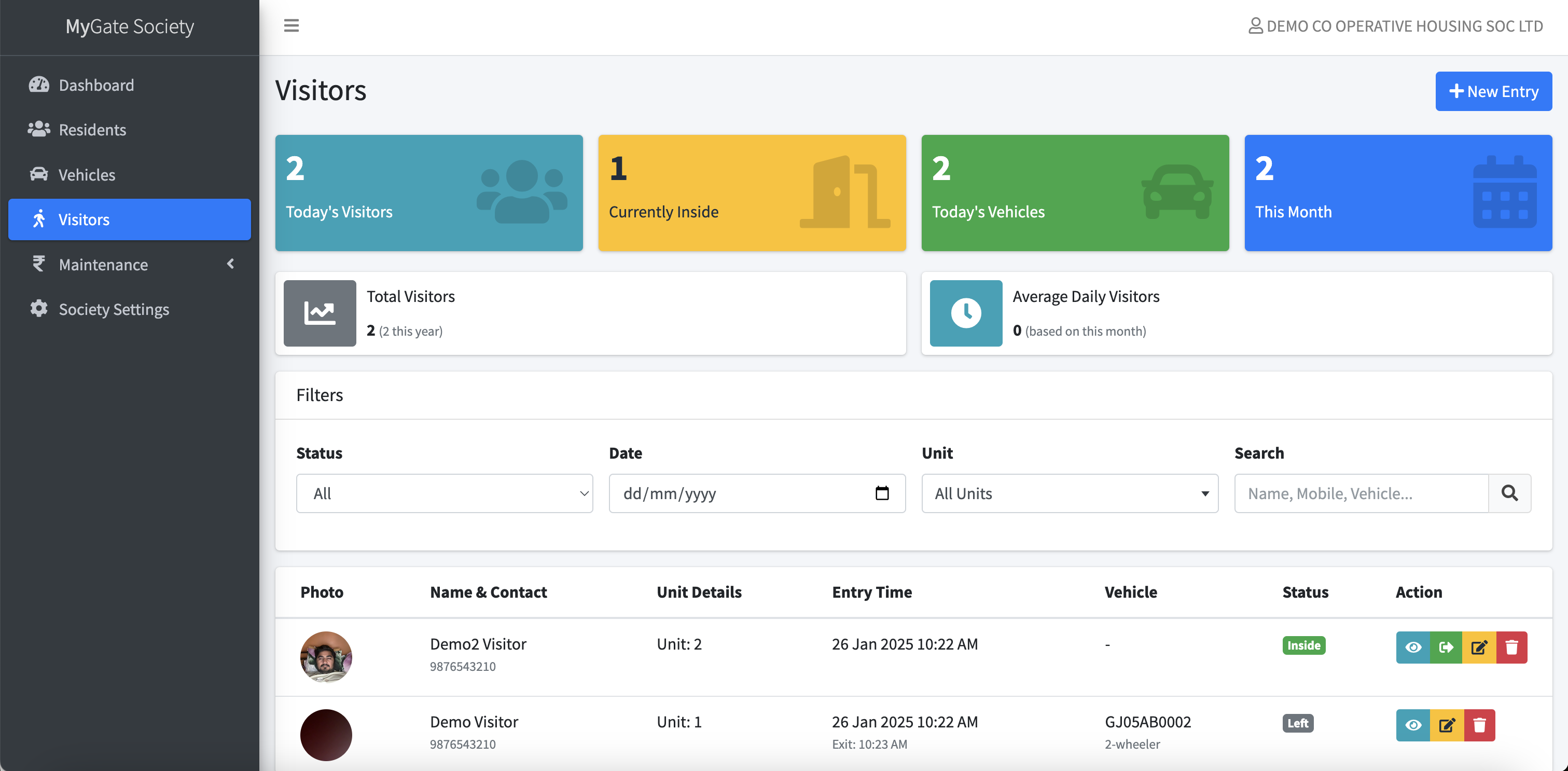Screen dimensions: 1568x771
Task: Click Demo Visitor's photo thumbnail
Action: point(326,735)
